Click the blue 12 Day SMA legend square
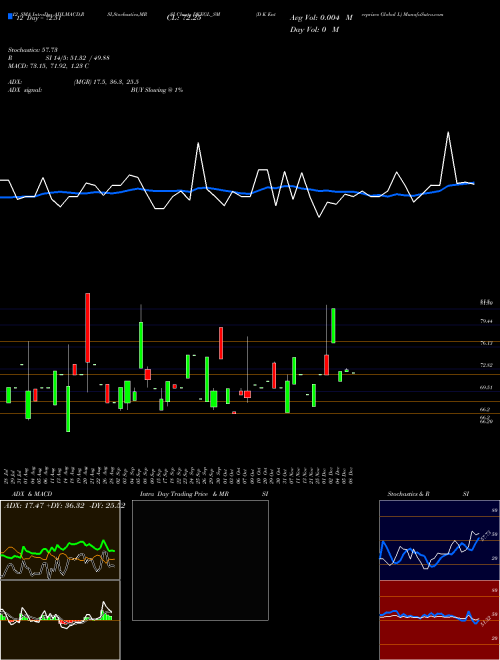The height and width of the screenshot is (660, 500). click(x=10, y=16)
